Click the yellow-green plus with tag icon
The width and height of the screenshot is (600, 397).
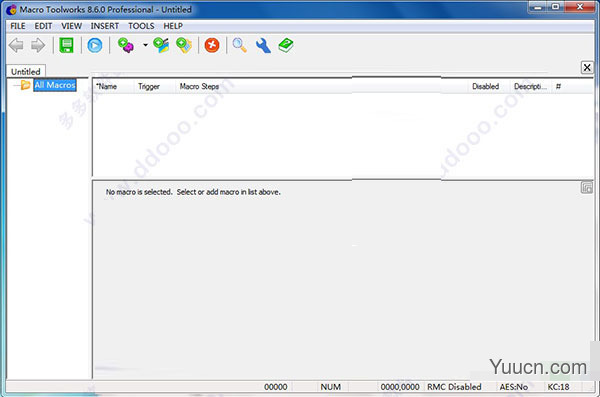[184, 45]
